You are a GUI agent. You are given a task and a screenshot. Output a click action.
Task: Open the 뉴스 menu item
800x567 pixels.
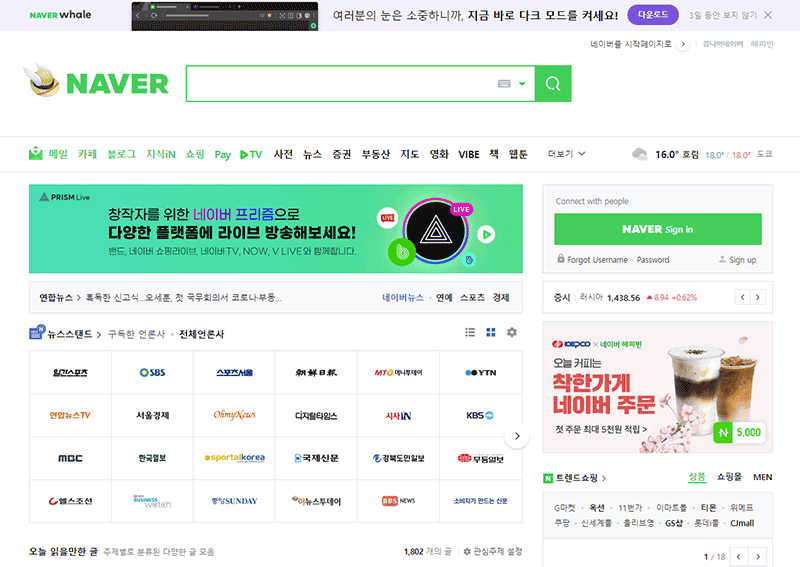pos(312,154)
